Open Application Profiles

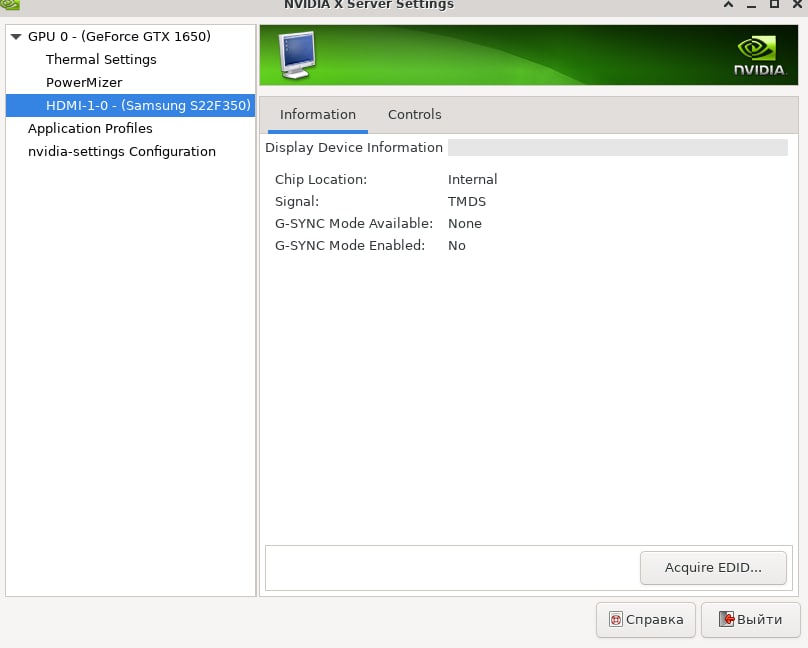click(x=90, y=128)
